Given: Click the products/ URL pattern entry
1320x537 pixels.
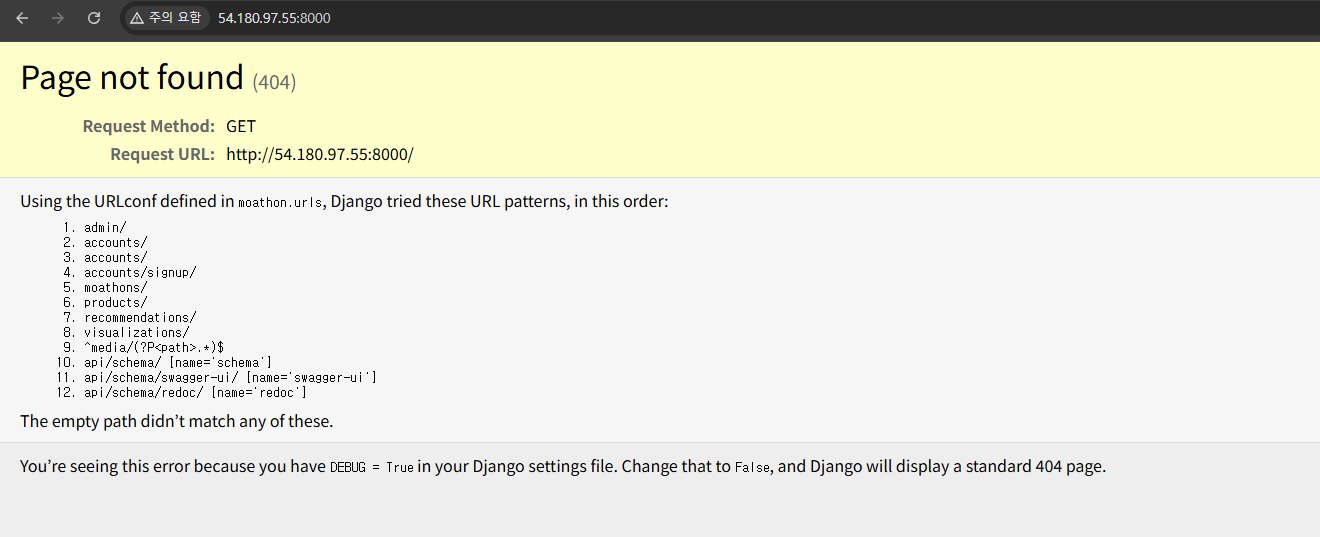Looking at the screenshot, I should [115, 302].
